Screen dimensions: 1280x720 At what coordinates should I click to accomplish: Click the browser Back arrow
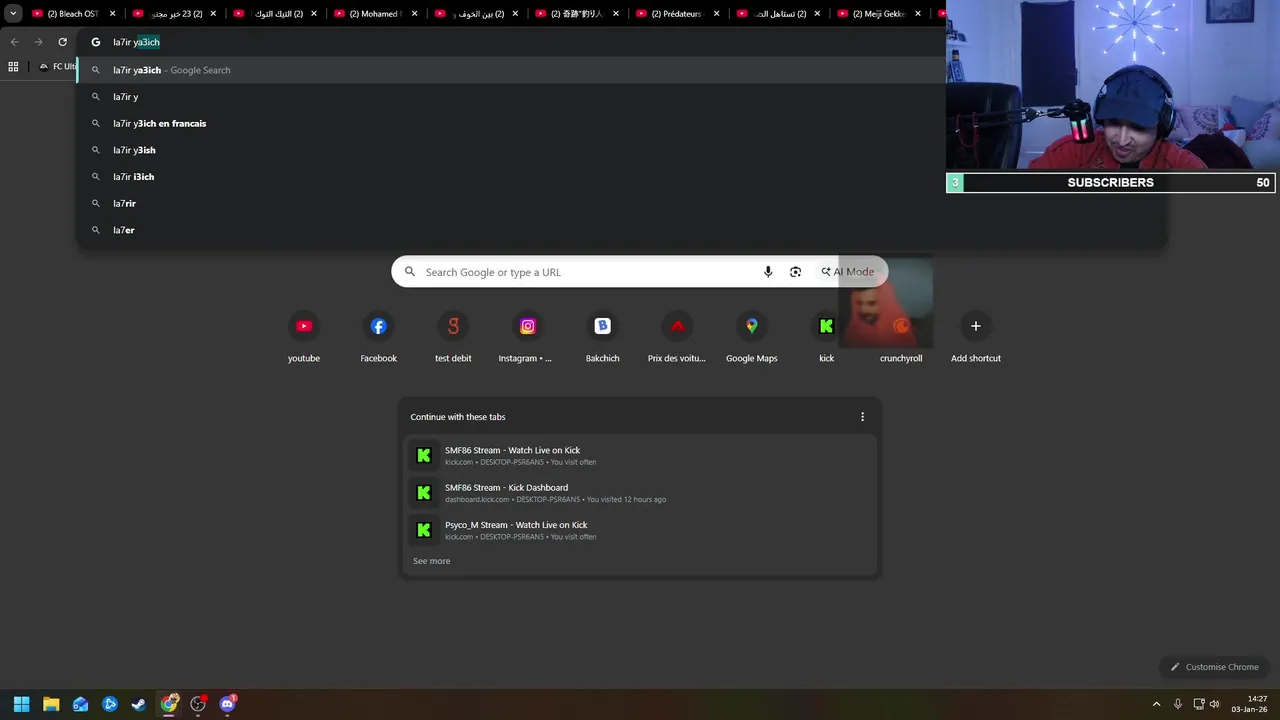click(14, 42)
